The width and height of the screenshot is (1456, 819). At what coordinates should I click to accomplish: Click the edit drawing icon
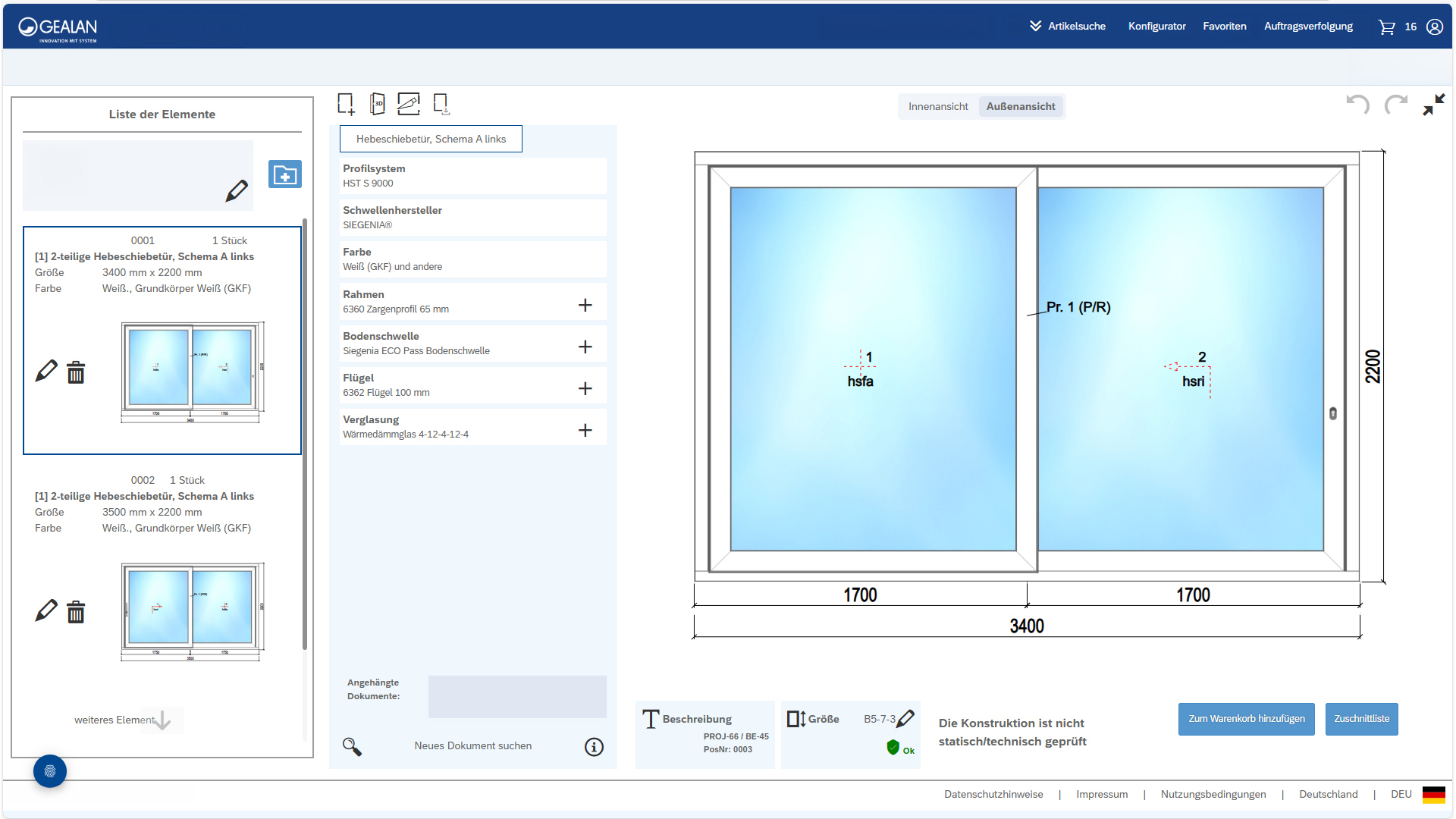coord(409,104)
